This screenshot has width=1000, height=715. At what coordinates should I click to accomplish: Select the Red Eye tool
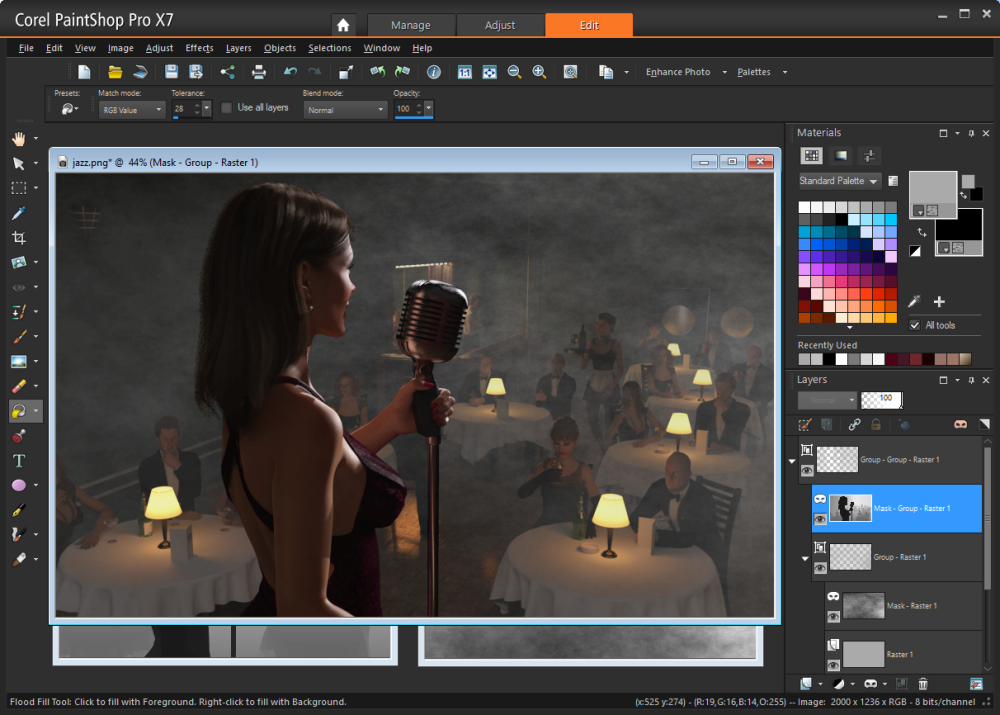click(18, 287)
